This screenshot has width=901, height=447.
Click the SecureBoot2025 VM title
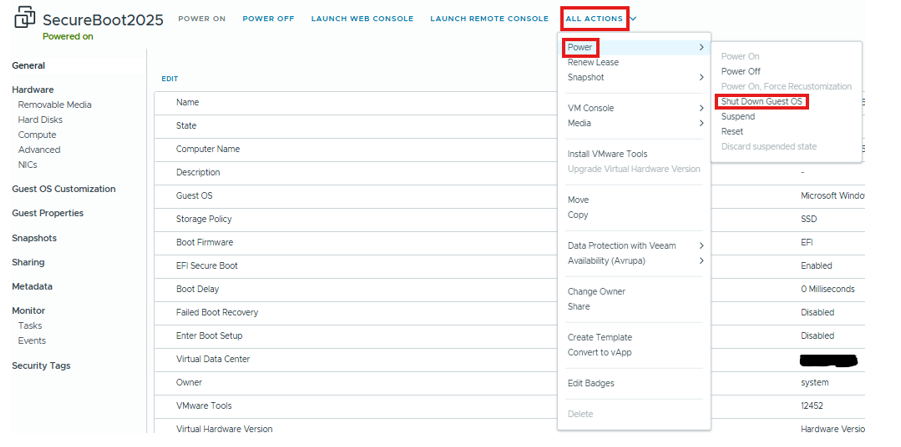tap(103, 20)
